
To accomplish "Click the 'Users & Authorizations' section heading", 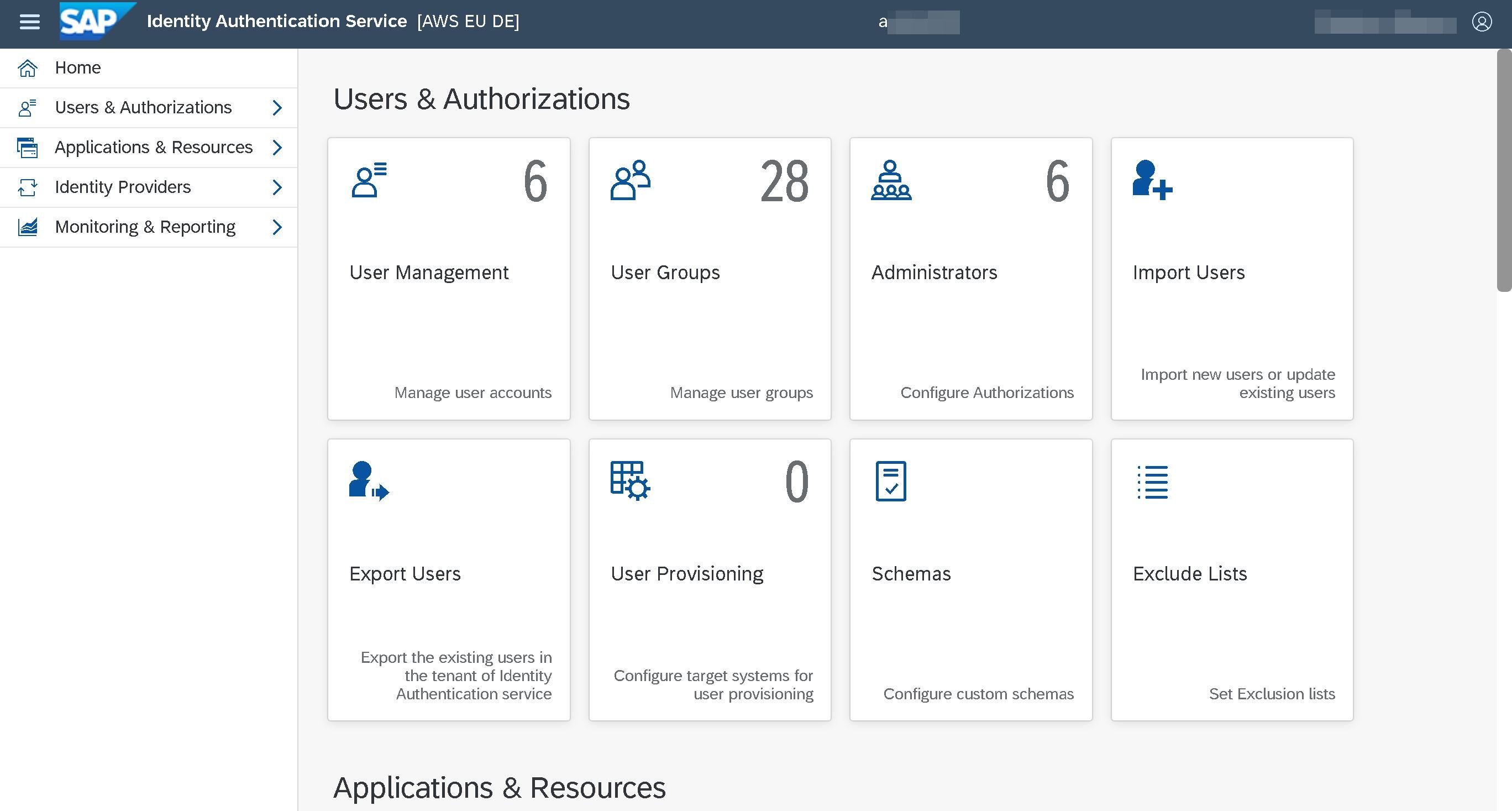I will coord(481,98).
